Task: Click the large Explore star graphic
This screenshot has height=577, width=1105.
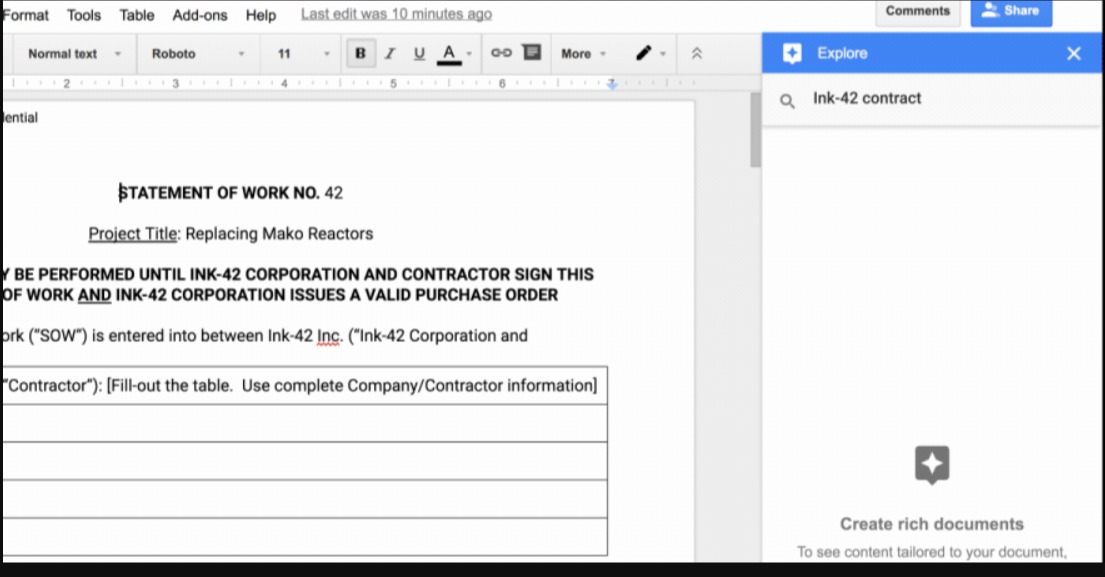Action: pos(932,465)
